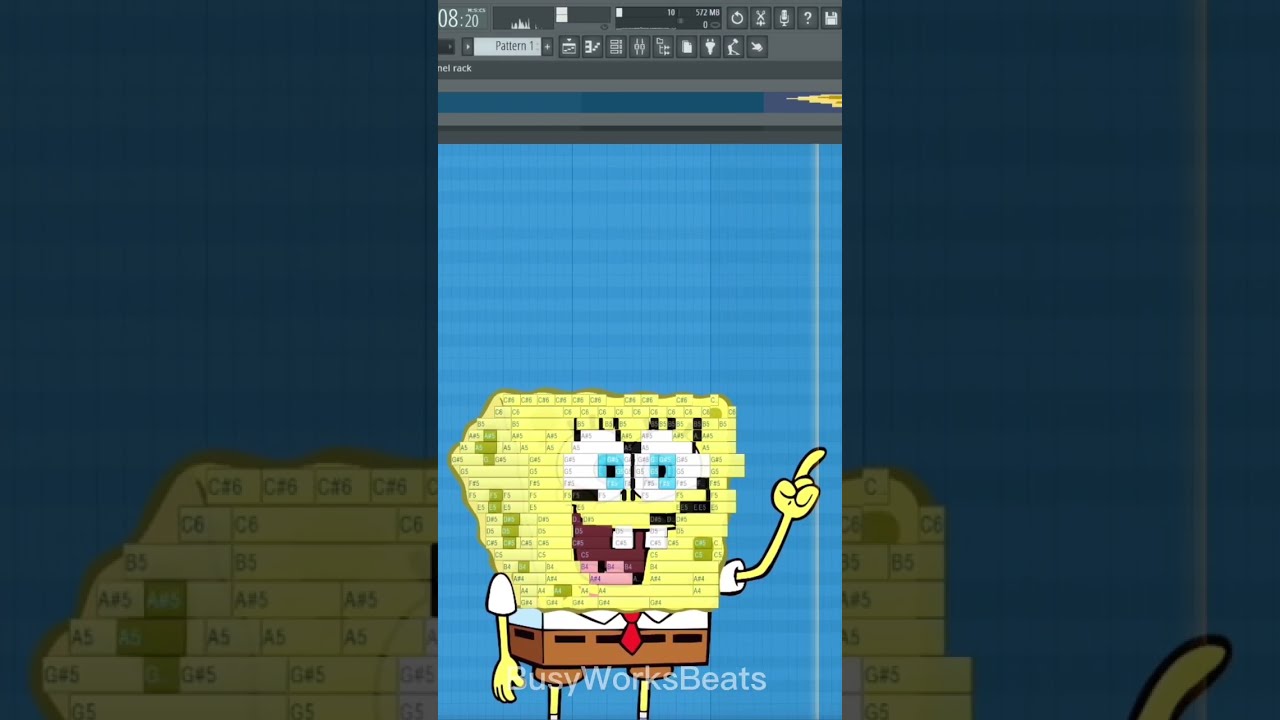Open the Playlist view
This screenshot has height=720, width=1280.
[569, 47]
